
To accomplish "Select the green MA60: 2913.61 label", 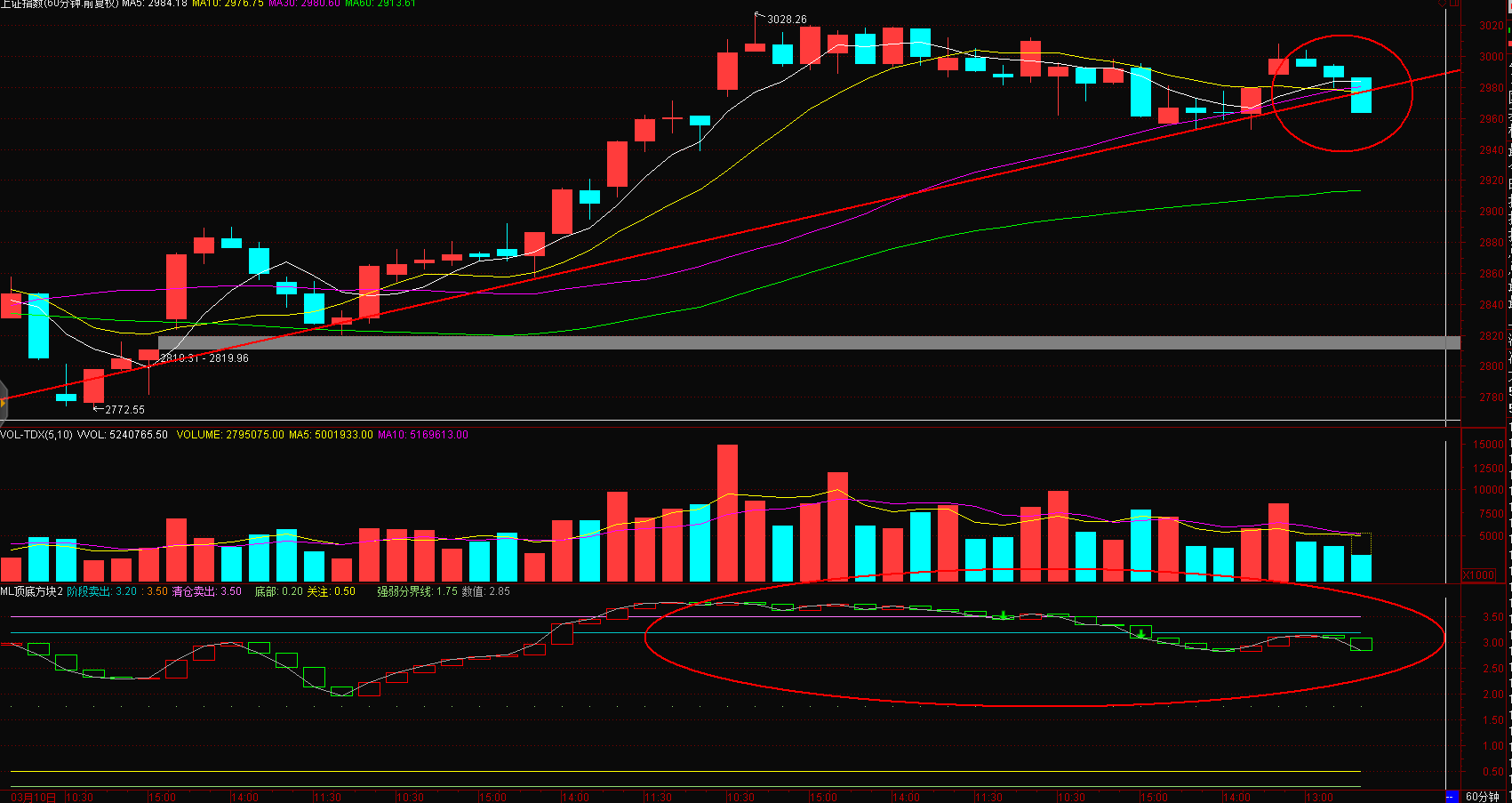I will (380, 4).
